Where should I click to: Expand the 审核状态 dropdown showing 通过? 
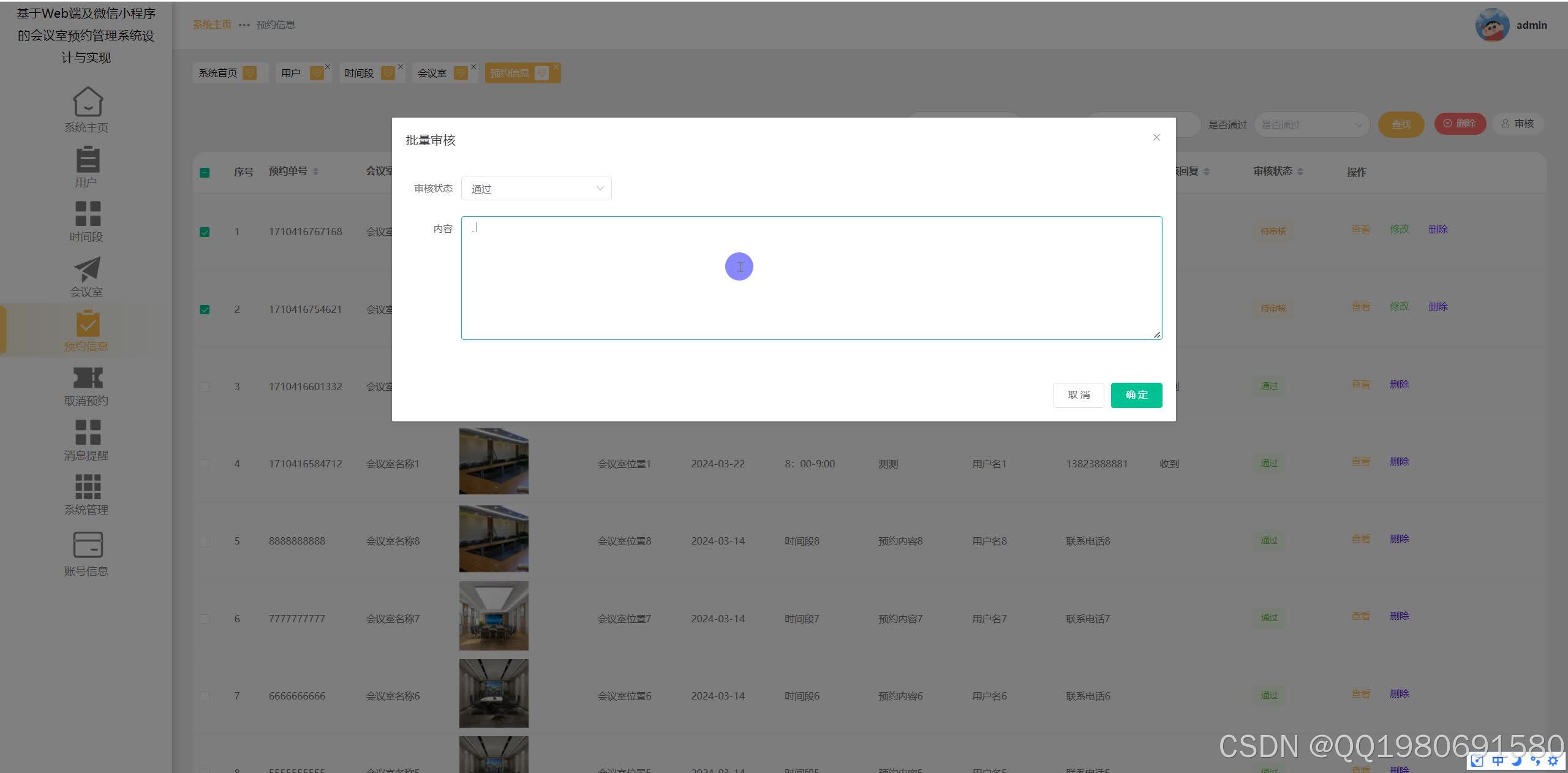click(x=536, y=189)
